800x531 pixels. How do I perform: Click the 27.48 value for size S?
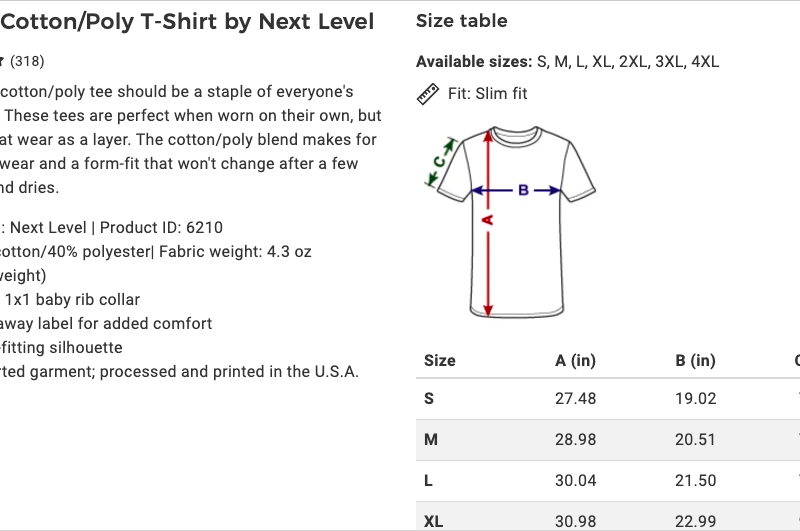click(x=576, y=398)
